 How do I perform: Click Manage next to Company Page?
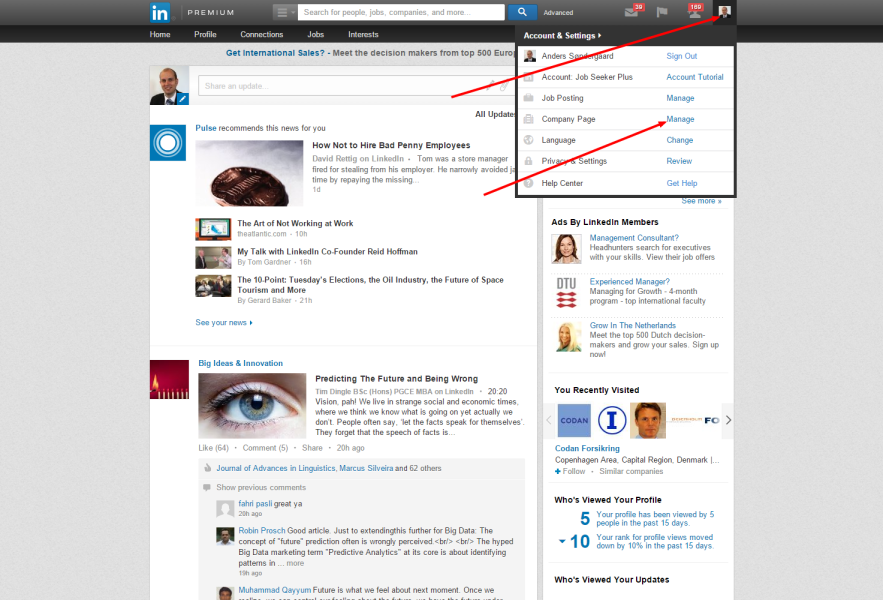point(680,119)
